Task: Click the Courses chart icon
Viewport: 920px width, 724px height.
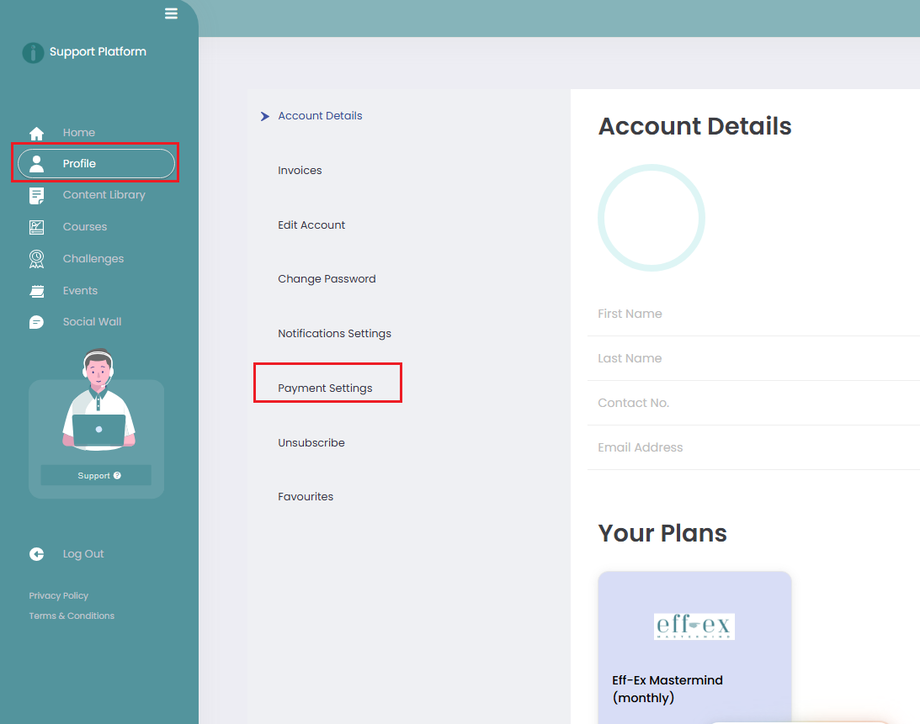Action: point(36,227)
